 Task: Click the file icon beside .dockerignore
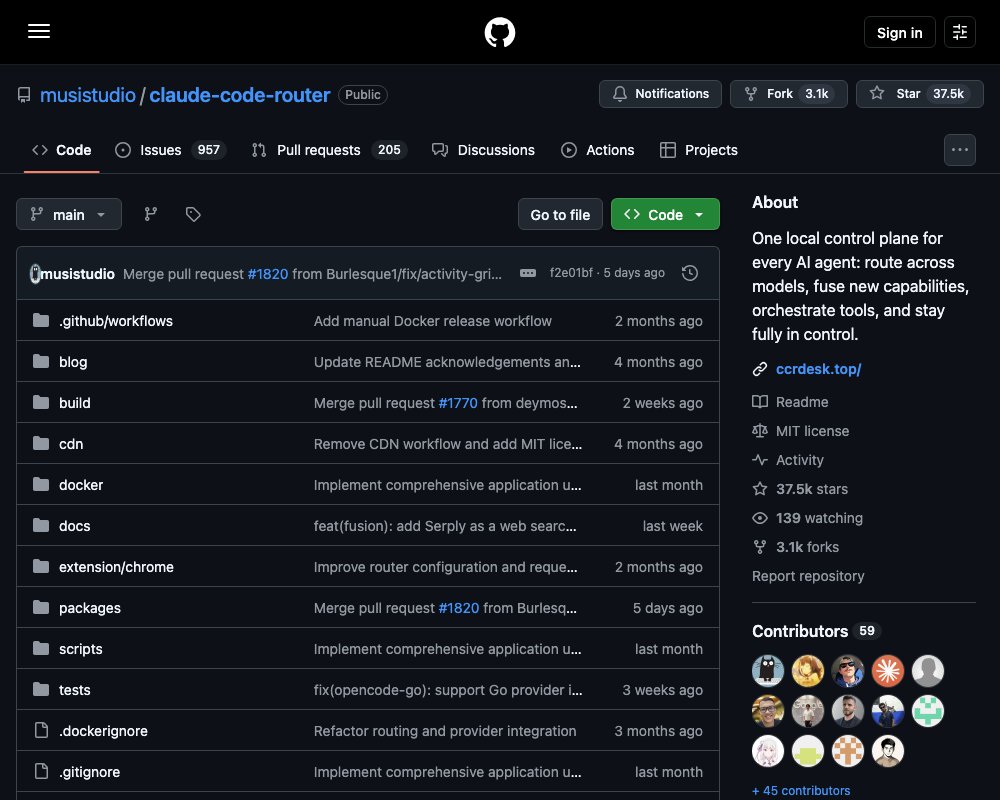41,730
